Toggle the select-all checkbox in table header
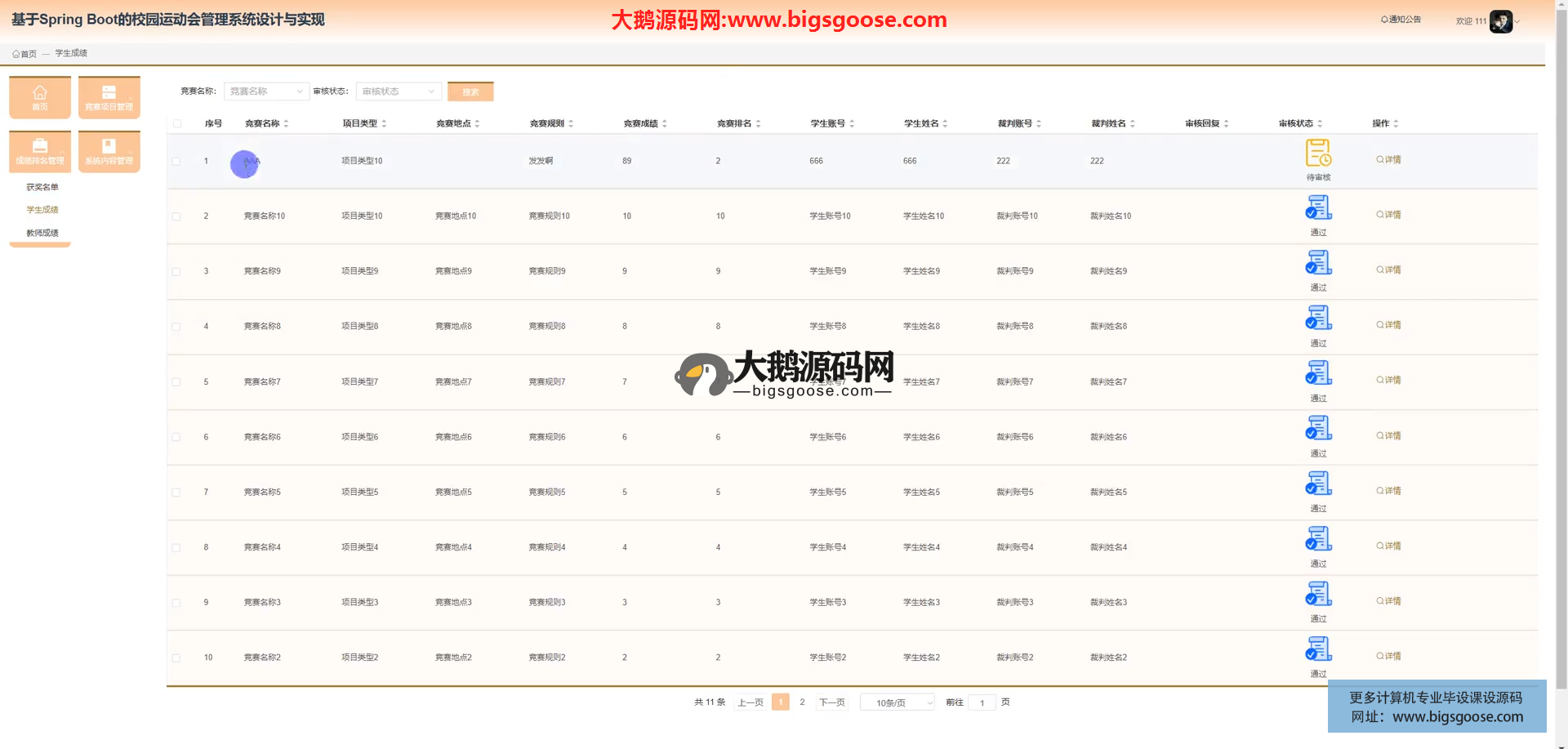 177,124
